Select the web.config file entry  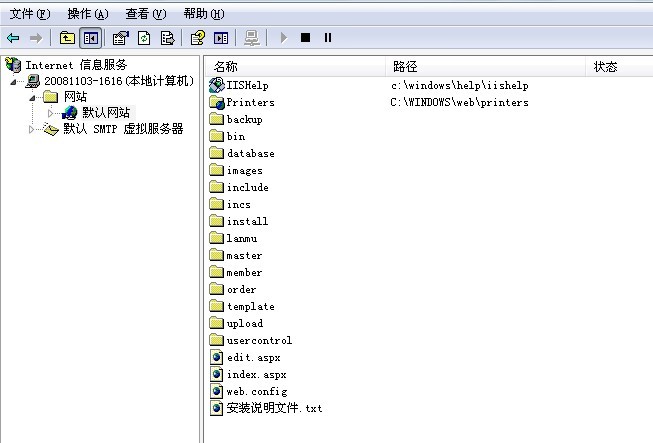256,391
